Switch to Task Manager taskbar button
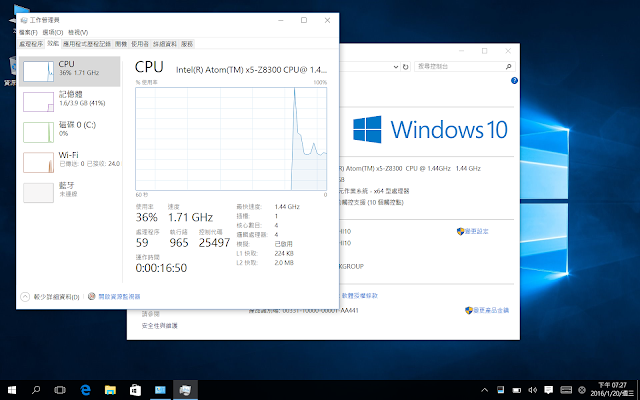 [185, 390]
